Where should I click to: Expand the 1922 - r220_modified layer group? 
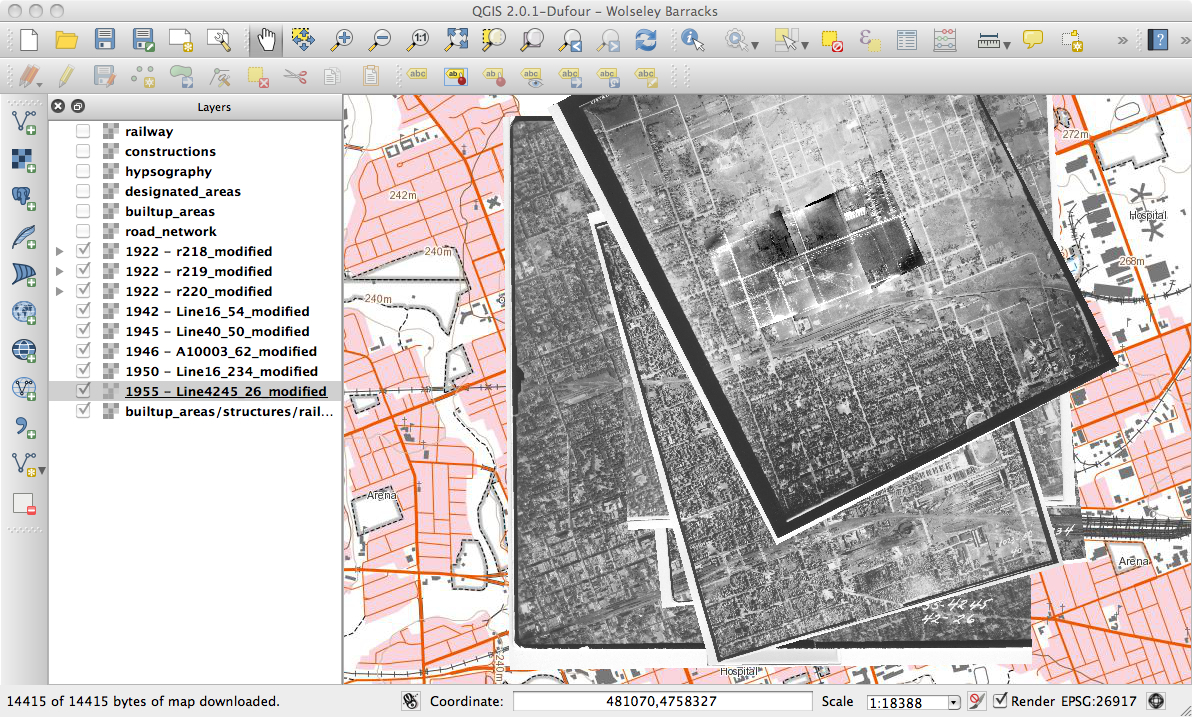pos(61,291)
